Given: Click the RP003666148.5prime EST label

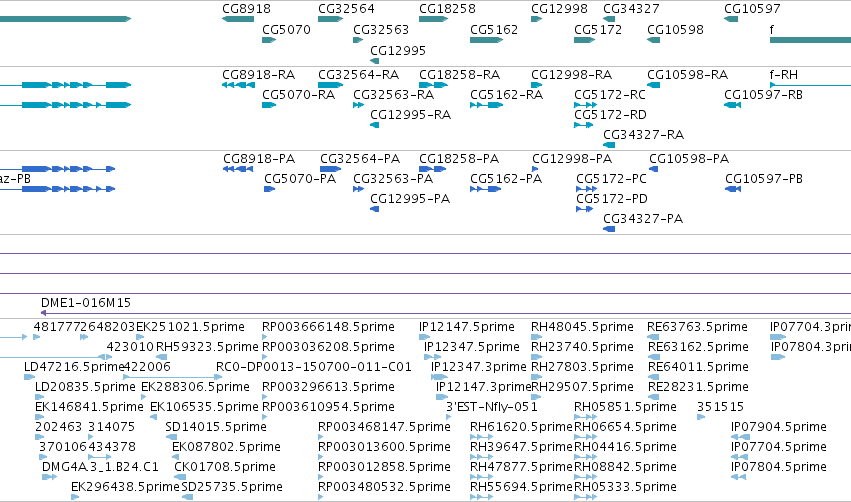Looking at the screenshot, I should [x=328, y=327].
